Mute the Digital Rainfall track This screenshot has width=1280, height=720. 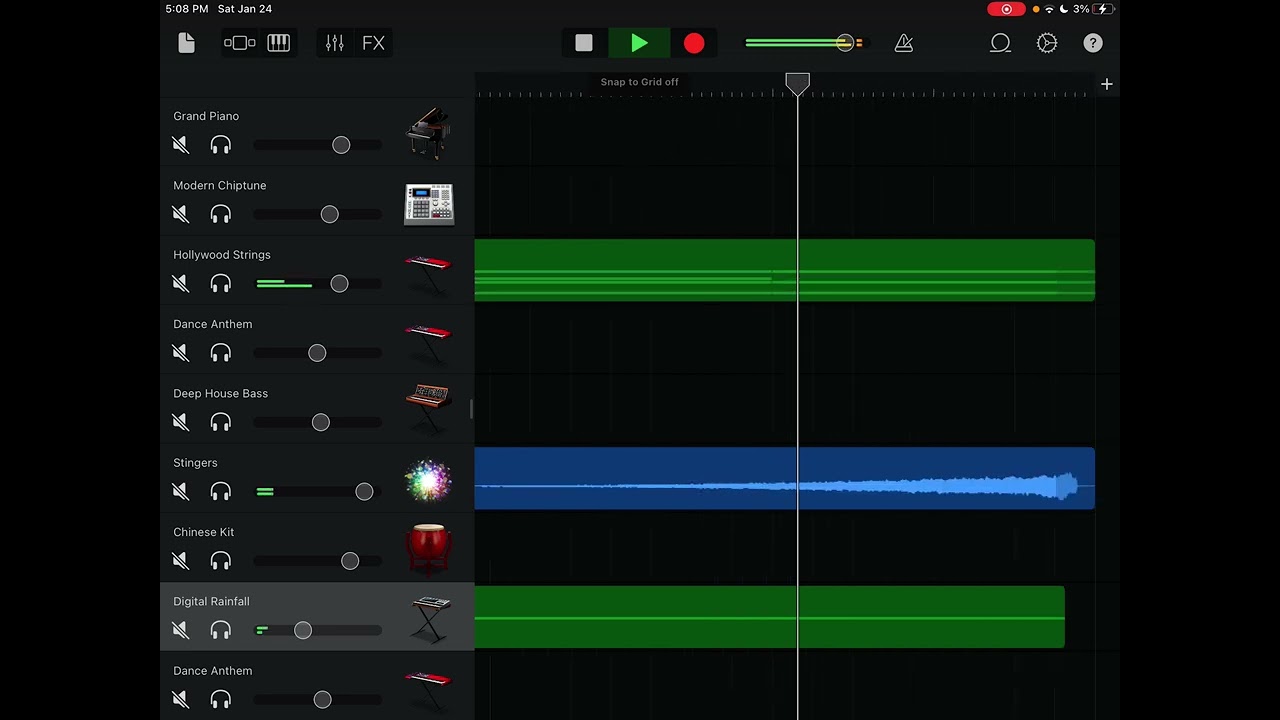tap(181, 630)
